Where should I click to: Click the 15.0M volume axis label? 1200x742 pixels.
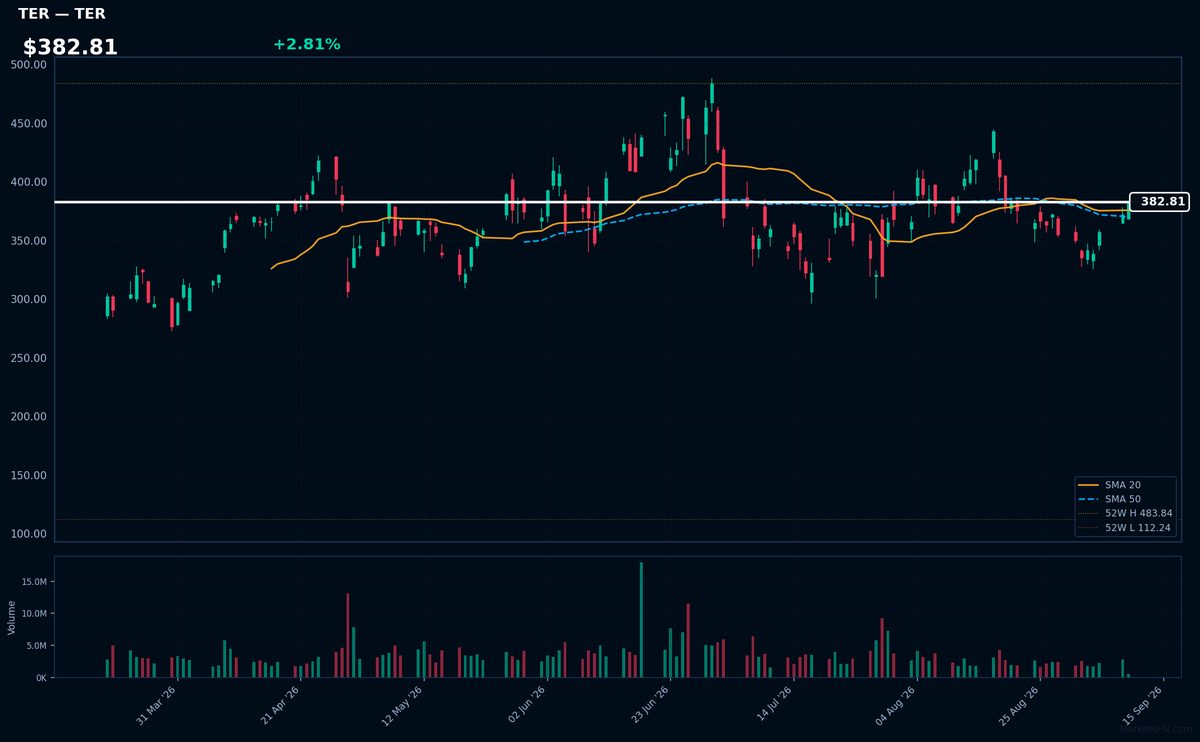point(34,582)
